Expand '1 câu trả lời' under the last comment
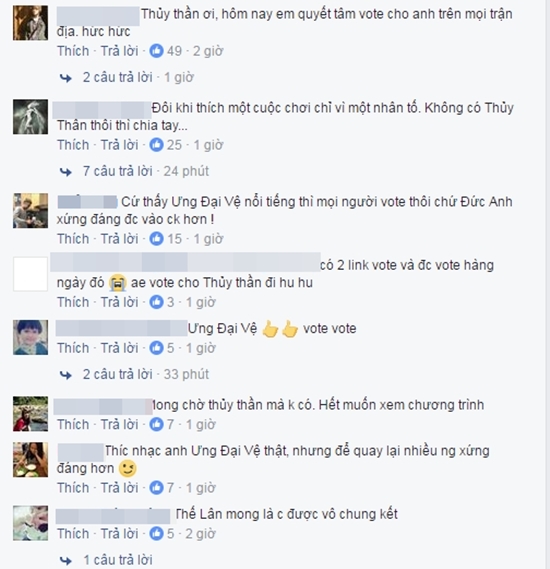Viewport: 550px width, 569px height. [118, 560]
